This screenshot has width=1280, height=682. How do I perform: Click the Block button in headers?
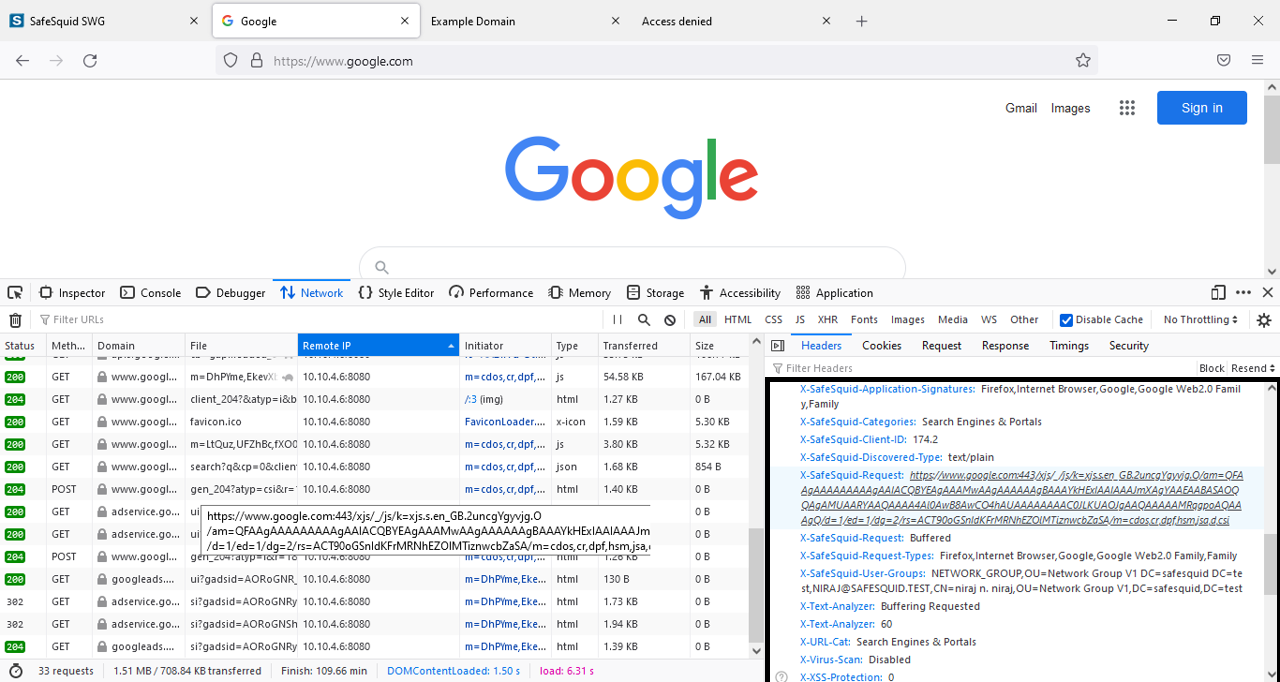coord(1211,368)
